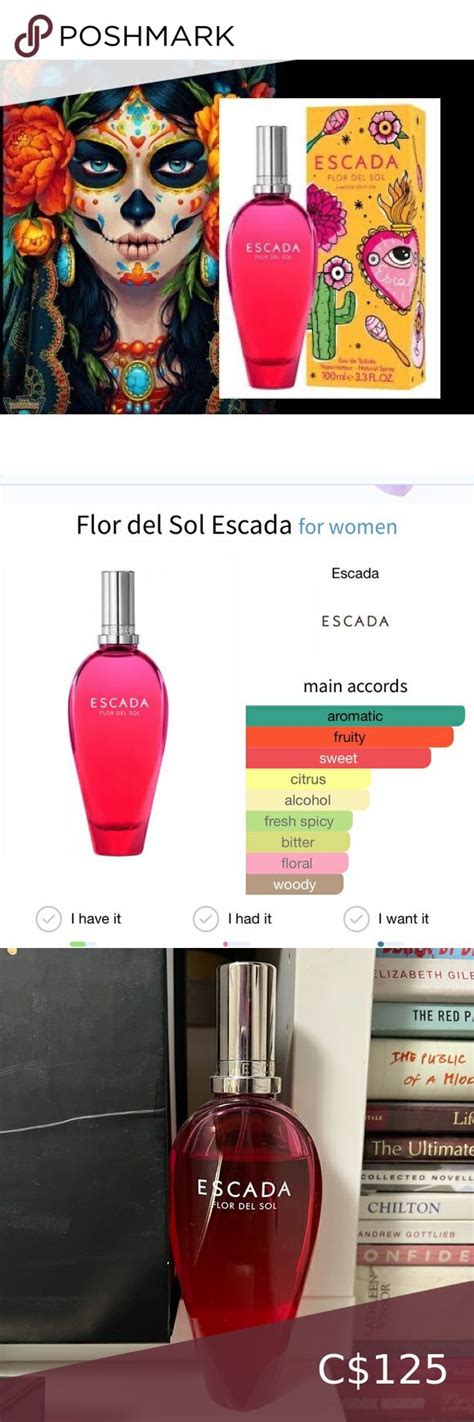Select the sweet accord bar
Screen dimensions: 474x1422
(x=338, y=758)
